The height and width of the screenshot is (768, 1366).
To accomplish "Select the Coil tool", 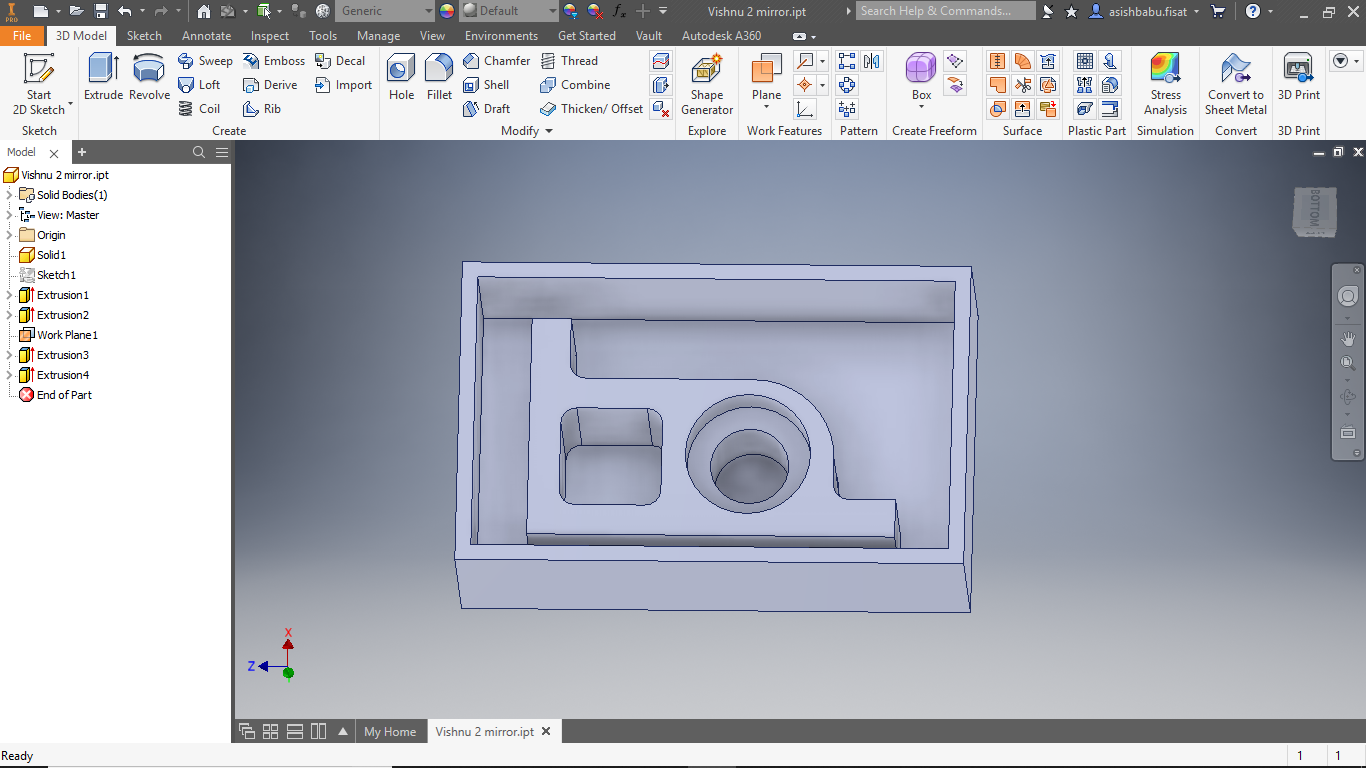I will [x=199, y=109].
